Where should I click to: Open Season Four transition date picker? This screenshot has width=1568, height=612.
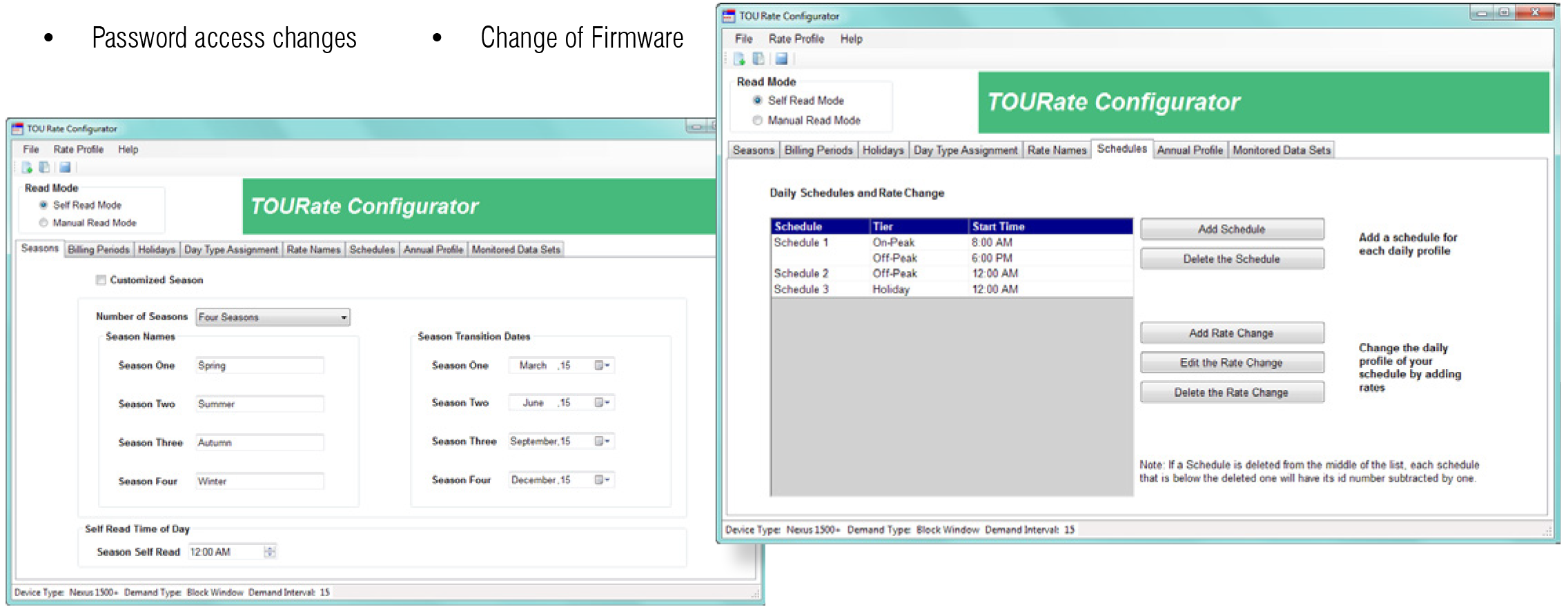coord(602,480)
